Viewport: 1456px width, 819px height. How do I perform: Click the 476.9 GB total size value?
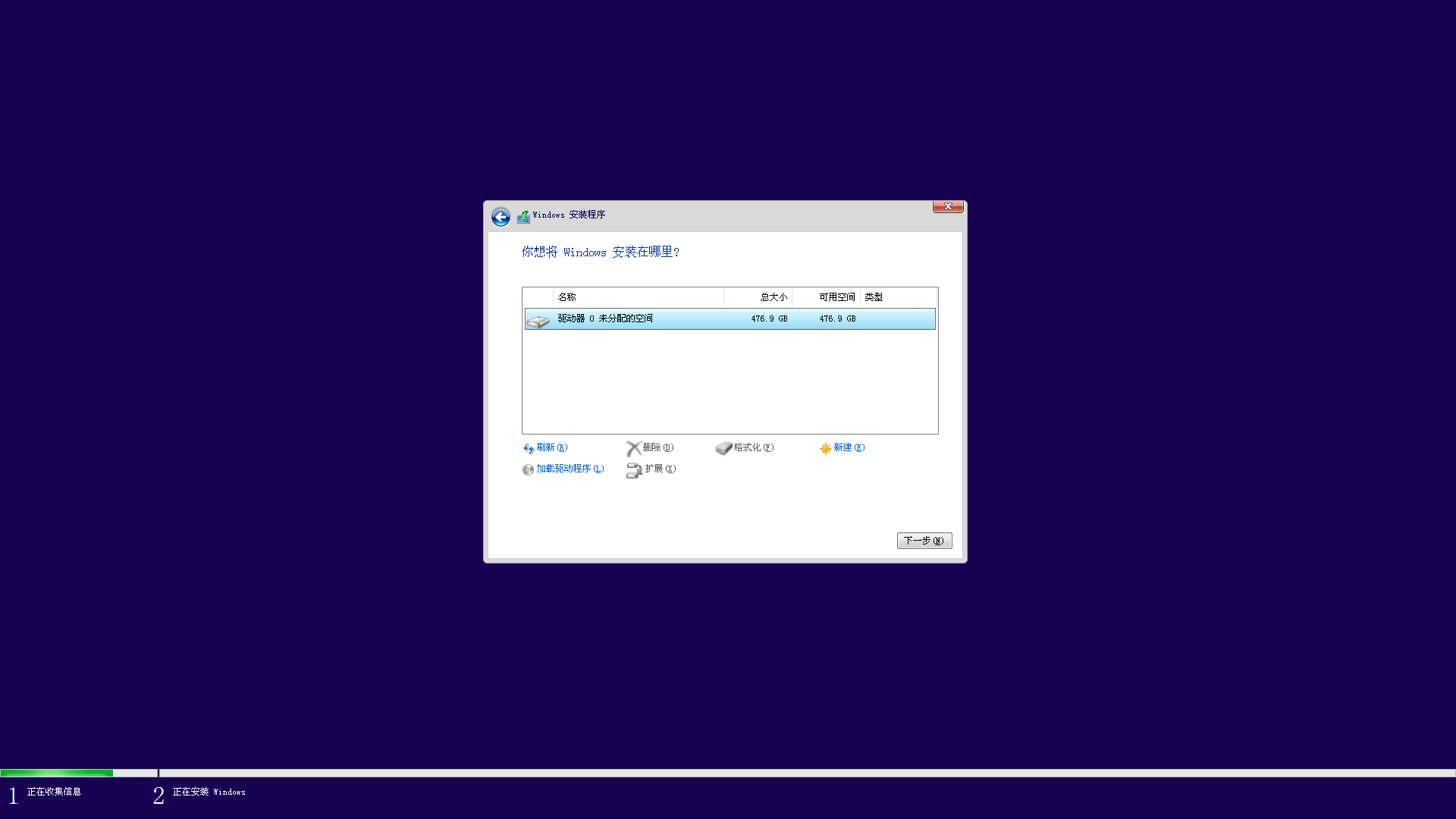pyautogui.click(x=770, y=319)
